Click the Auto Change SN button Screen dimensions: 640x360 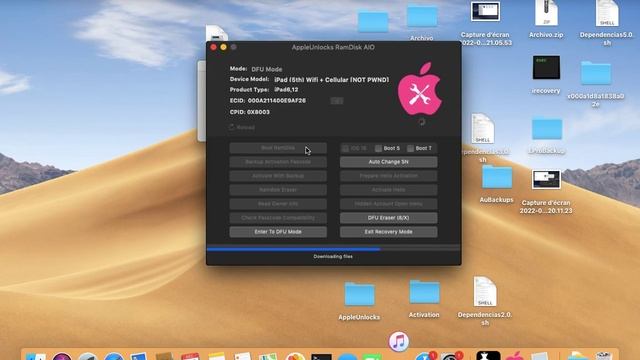click(x=389, y=162)
